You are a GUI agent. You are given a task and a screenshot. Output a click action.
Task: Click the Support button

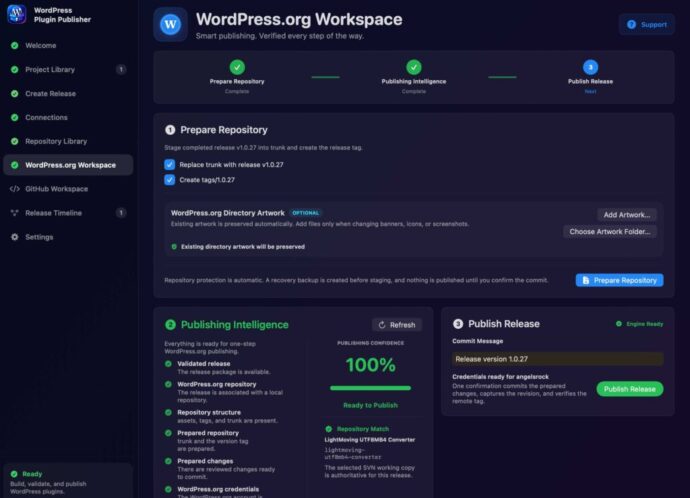(646, 25)
